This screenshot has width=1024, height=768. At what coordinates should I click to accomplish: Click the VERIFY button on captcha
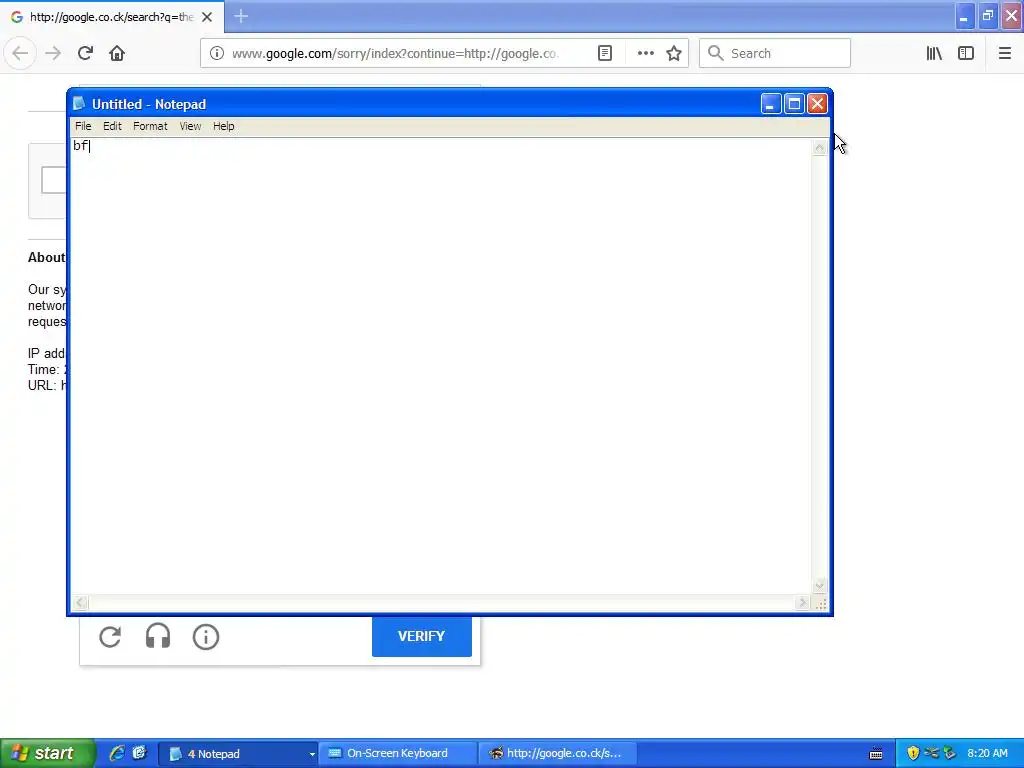coord(422,636)
